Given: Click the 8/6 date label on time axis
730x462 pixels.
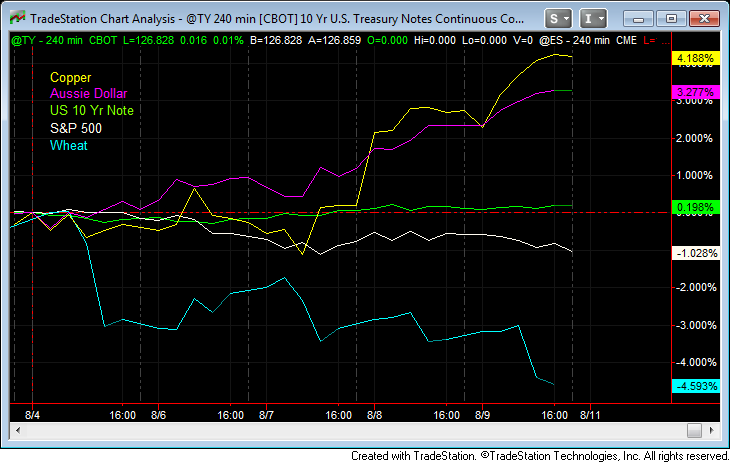Looking at the screenshot, I should [158, 415].
